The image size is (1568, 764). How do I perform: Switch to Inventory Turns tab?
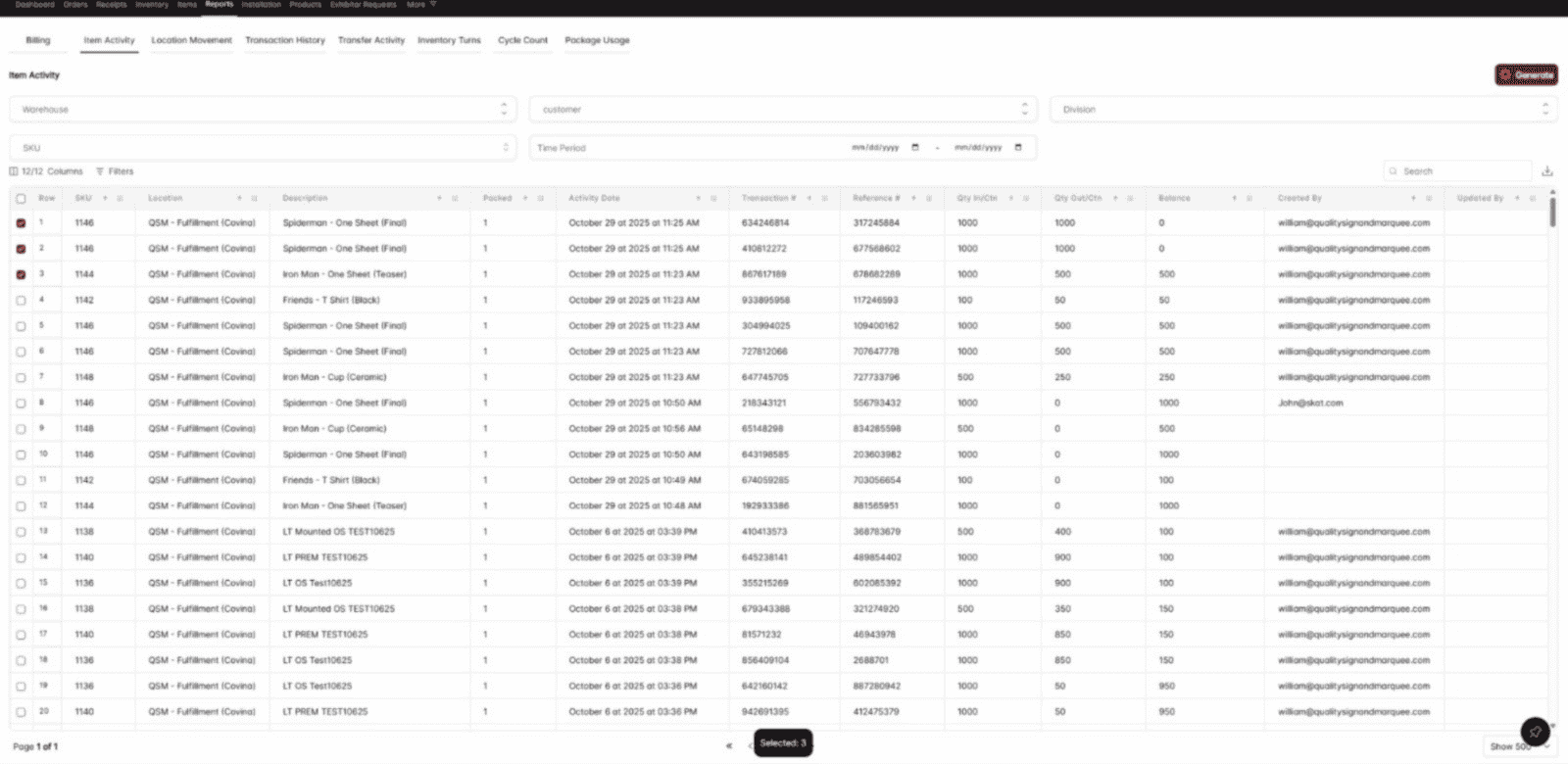(449, 40)
